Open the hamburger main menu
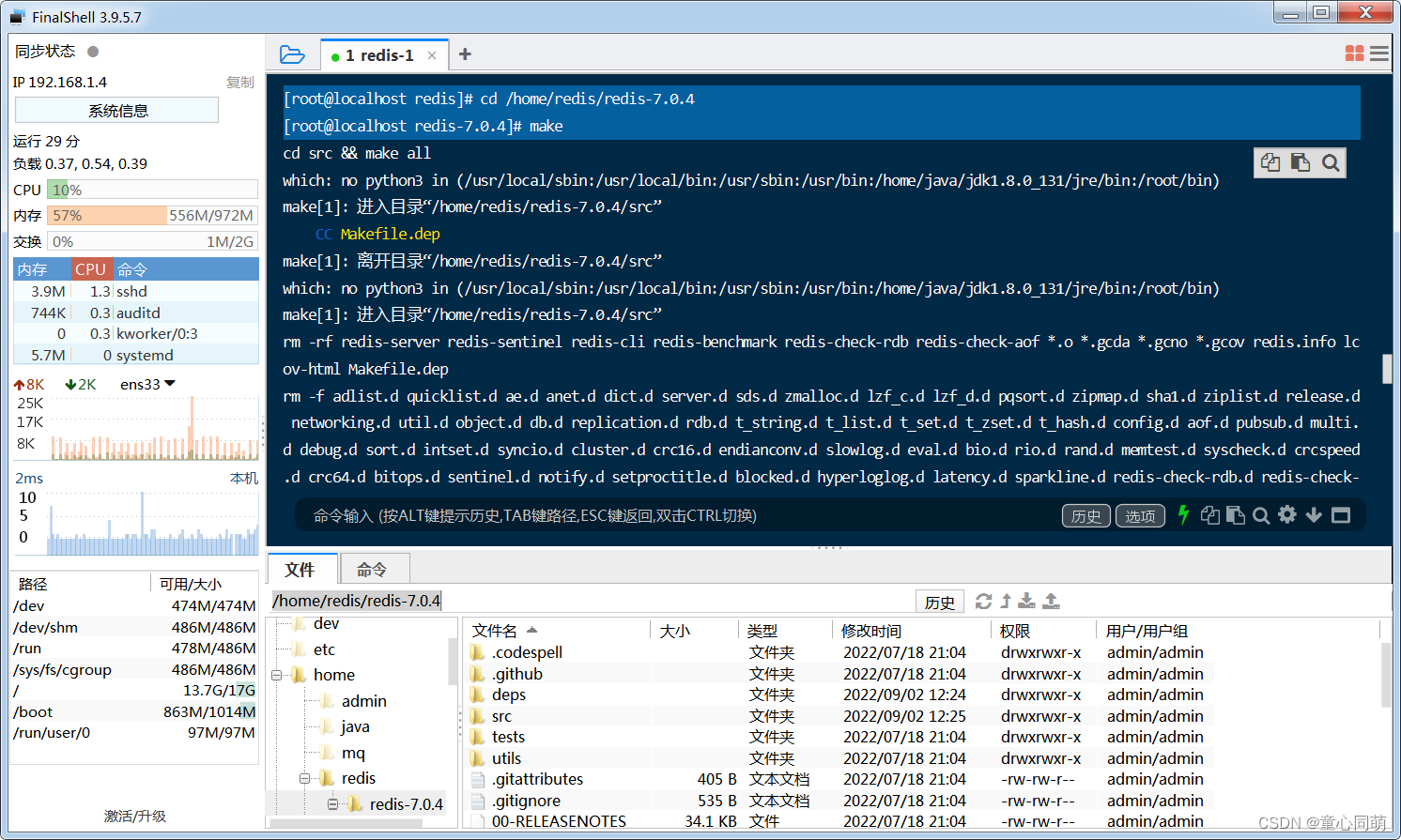 [1379, 53]
